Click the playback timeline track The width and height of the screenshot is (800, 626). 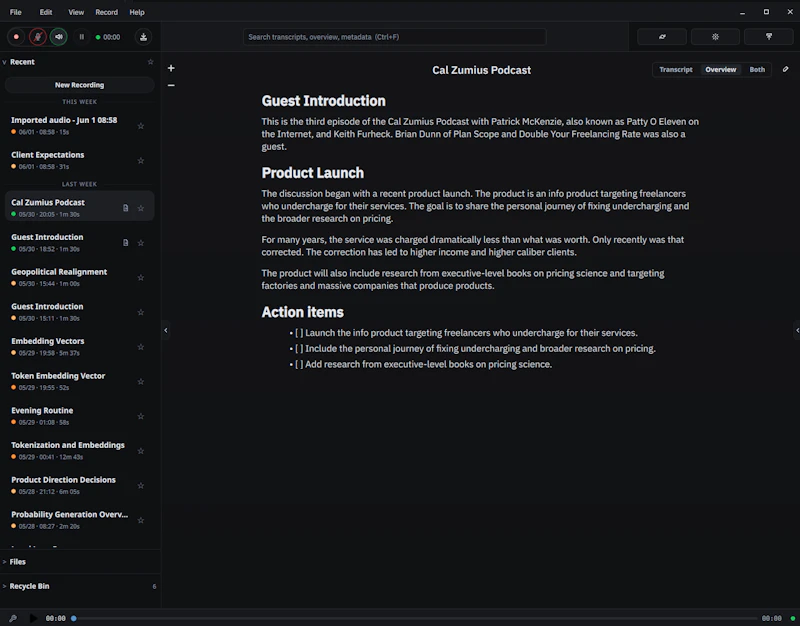415,618
